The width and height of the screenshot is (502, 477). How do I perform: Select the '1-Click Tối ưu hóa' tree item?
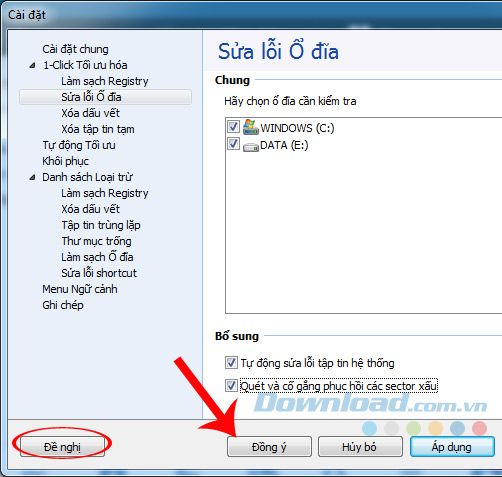click(85, 65)
